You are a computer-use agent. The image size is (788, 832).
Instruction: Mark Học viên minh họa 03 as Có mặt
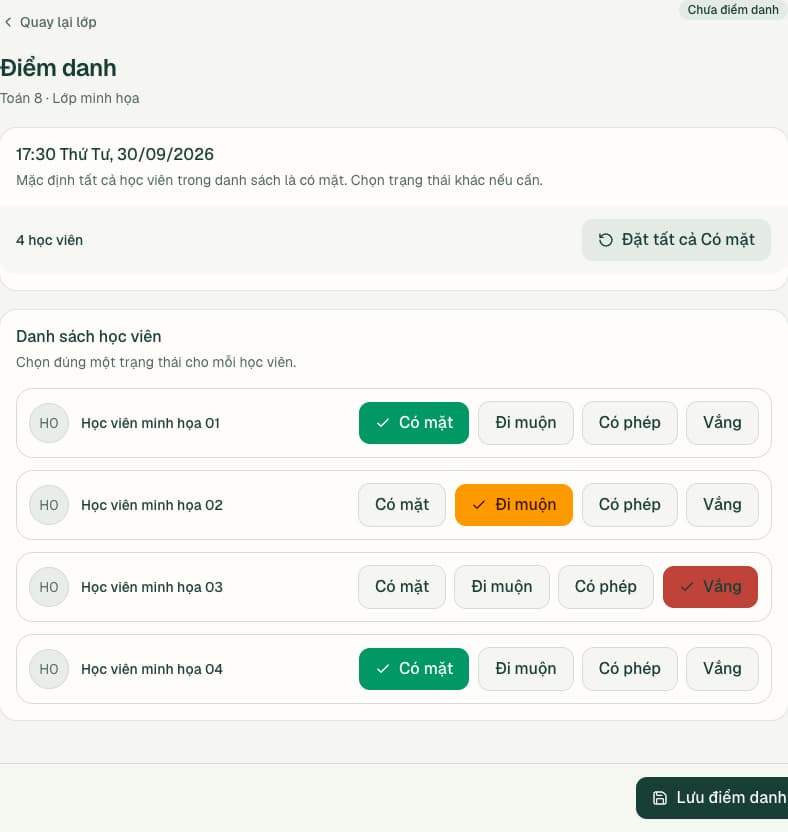point(402,587)
